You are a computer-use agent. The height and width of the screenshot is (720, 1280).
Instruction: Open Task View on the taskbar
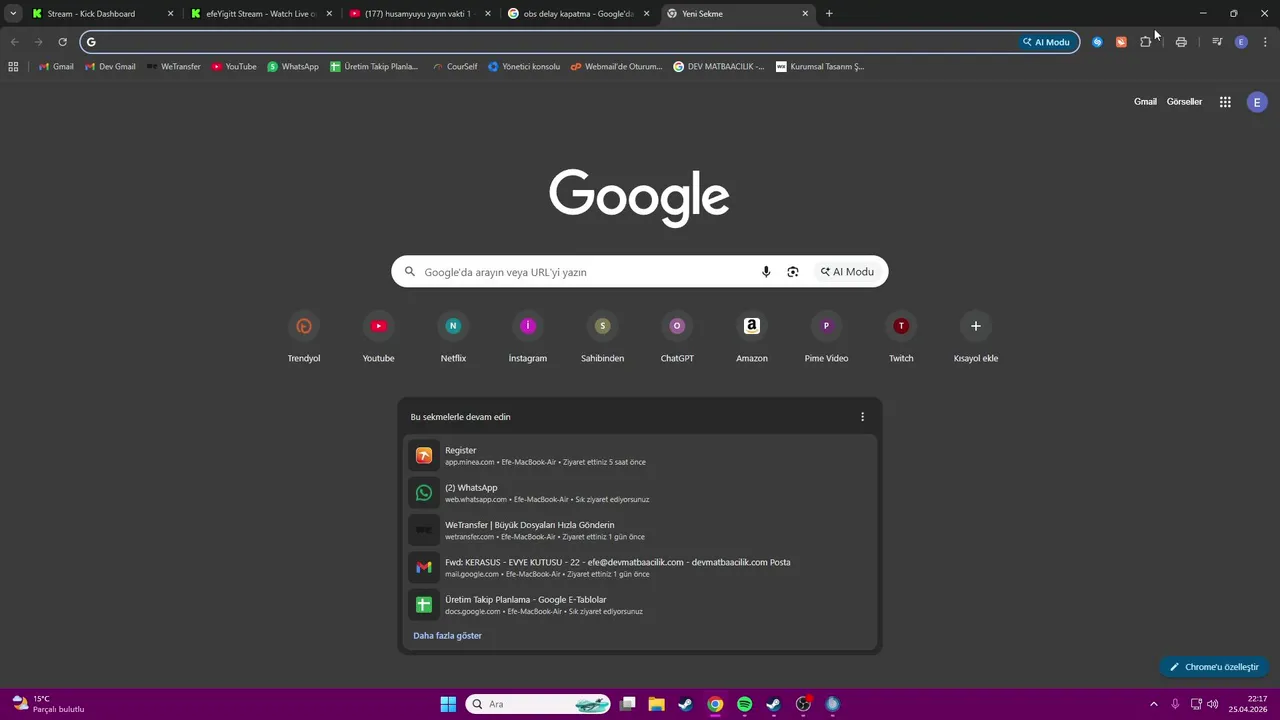[628, 704]
